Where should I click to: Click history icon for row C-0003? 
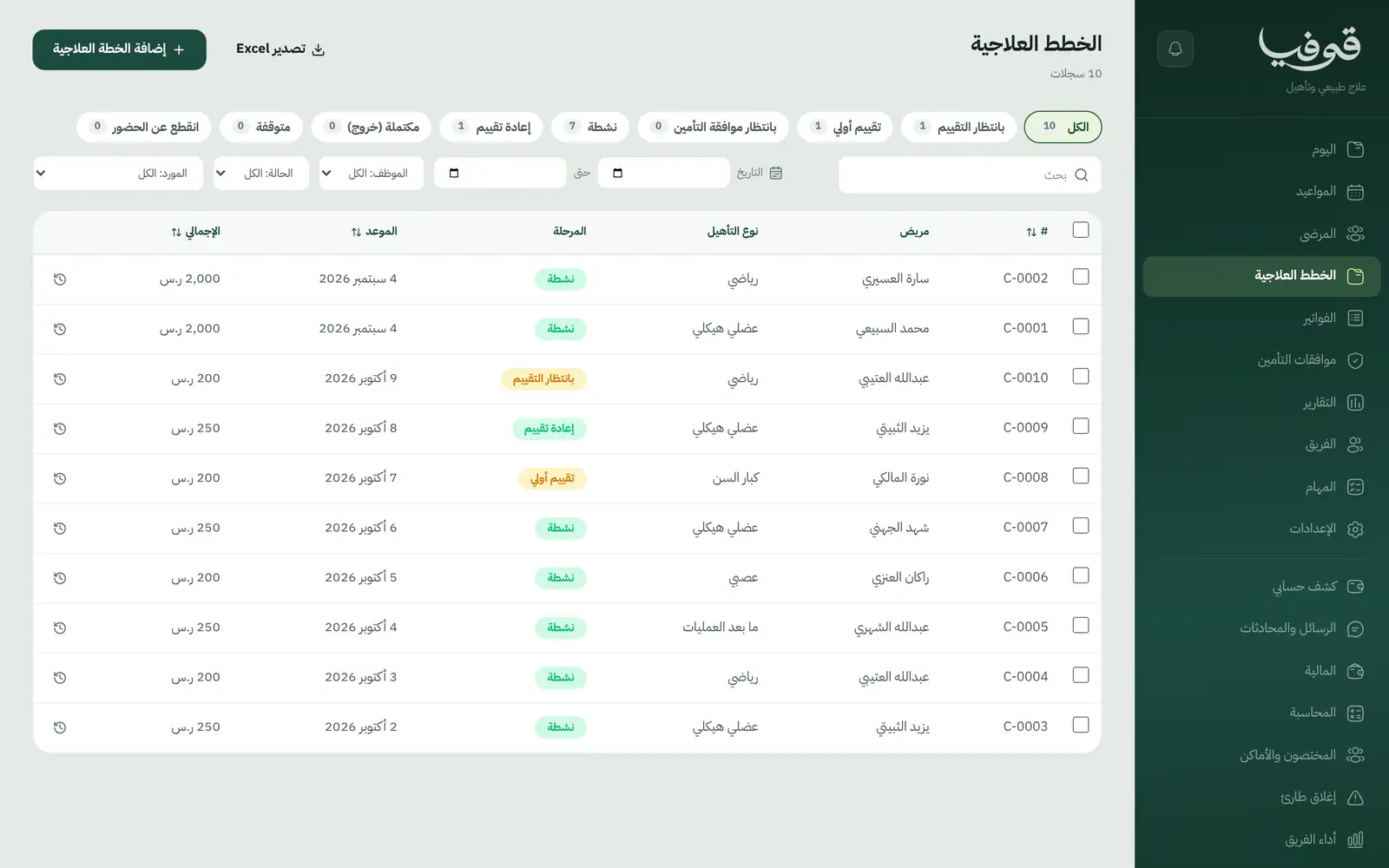coord(60,727)
